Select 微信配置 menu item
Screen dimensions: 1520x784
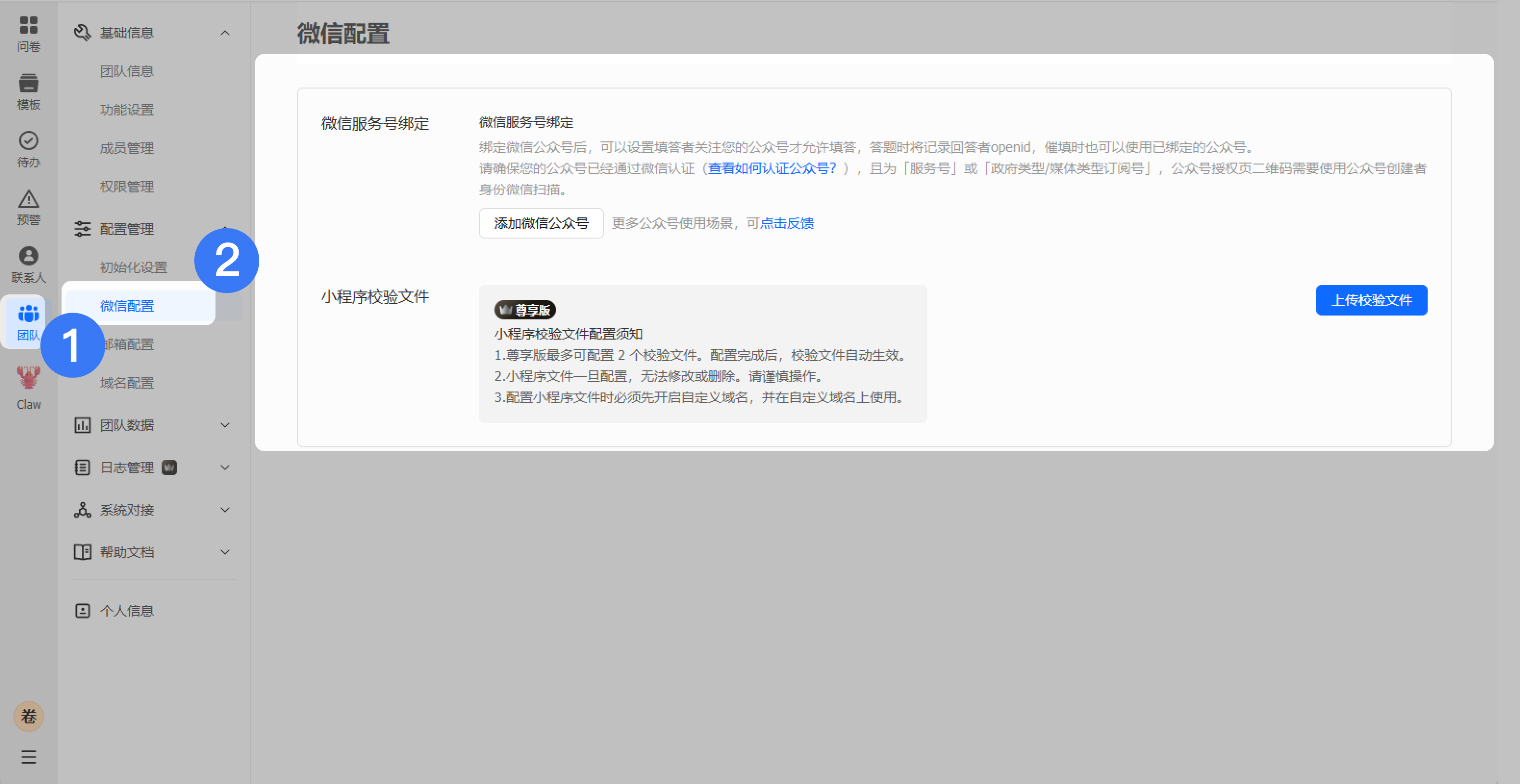139,305
